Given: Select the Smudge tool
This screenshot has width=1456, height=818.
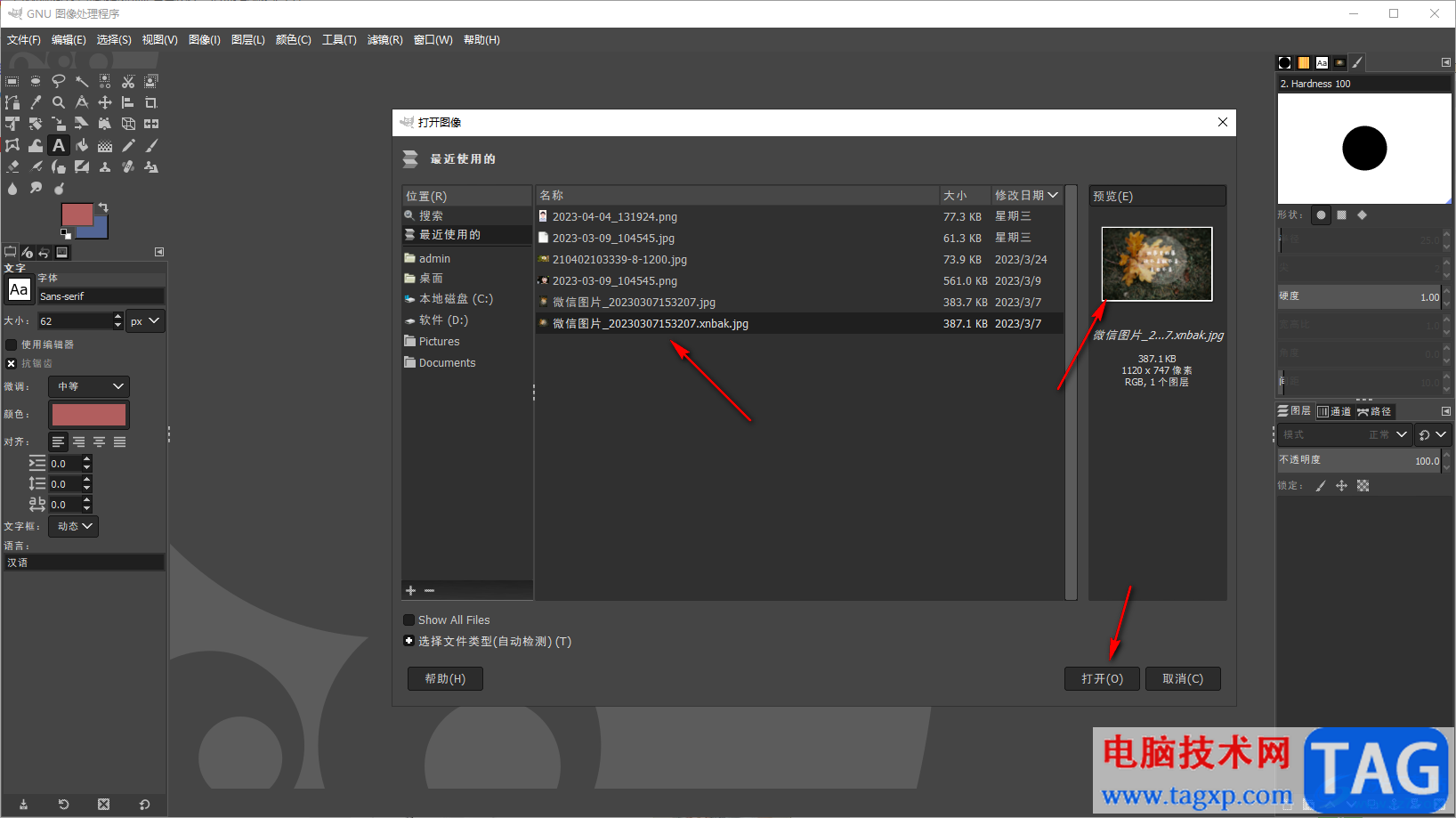Looking at the screenshot, I should pyautogui.click(x=36, y=188).
